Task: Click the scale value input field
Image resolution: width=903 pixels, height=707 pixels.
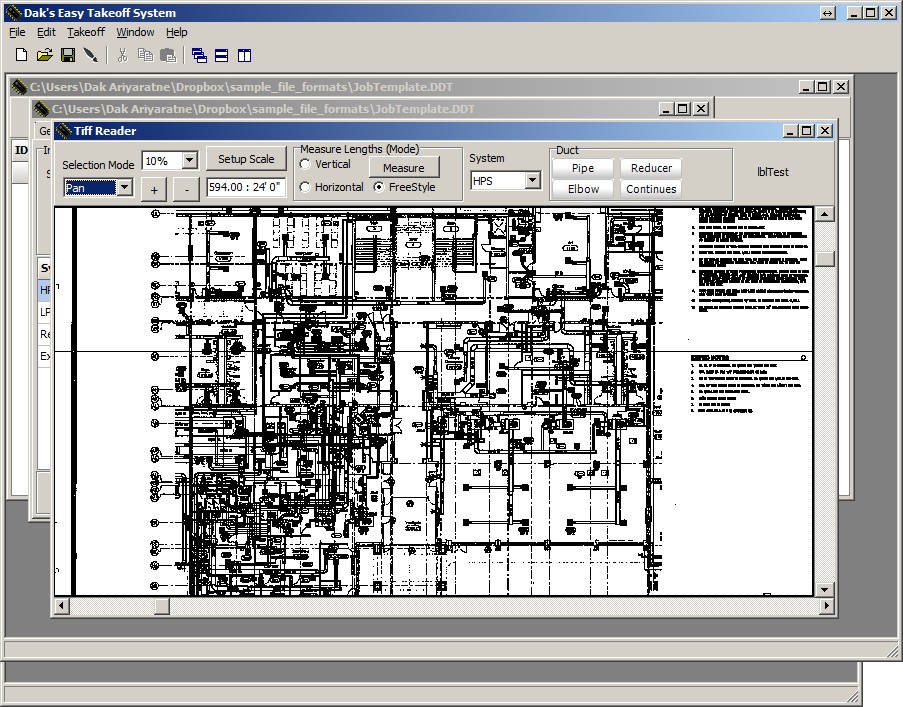Action: tap(246, 187)
